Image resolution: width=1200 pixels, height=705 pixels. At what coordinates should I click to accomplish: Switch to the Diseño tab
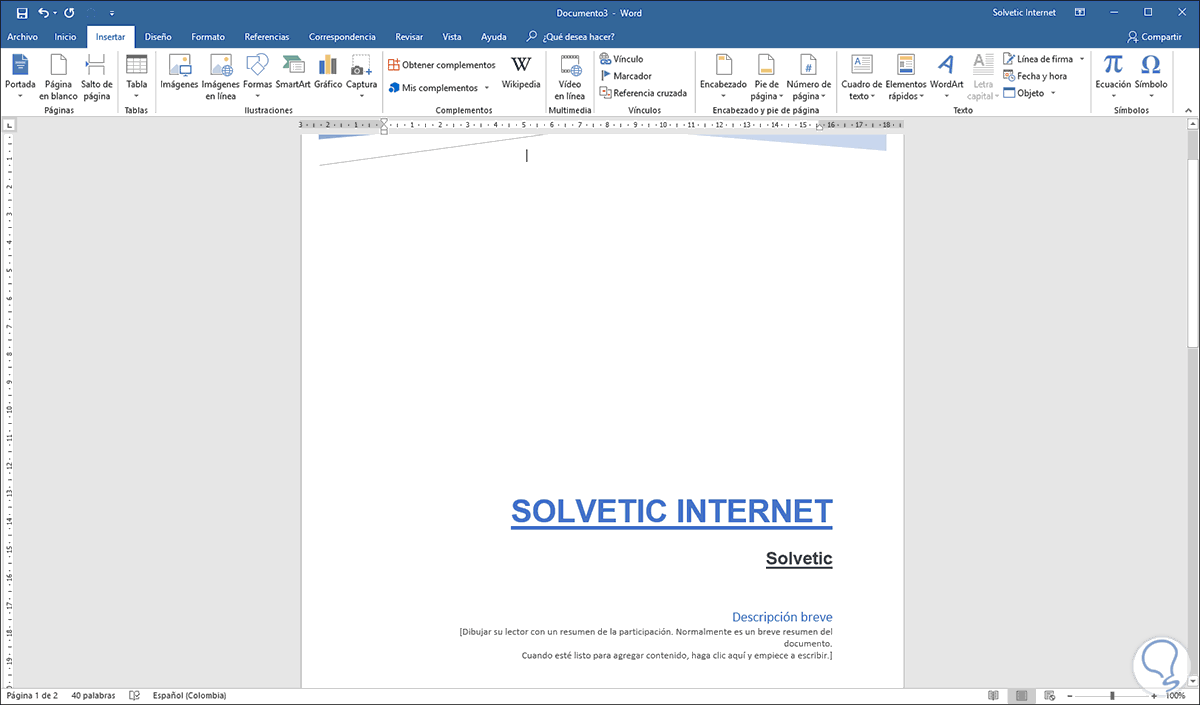[x=158, y=37]
